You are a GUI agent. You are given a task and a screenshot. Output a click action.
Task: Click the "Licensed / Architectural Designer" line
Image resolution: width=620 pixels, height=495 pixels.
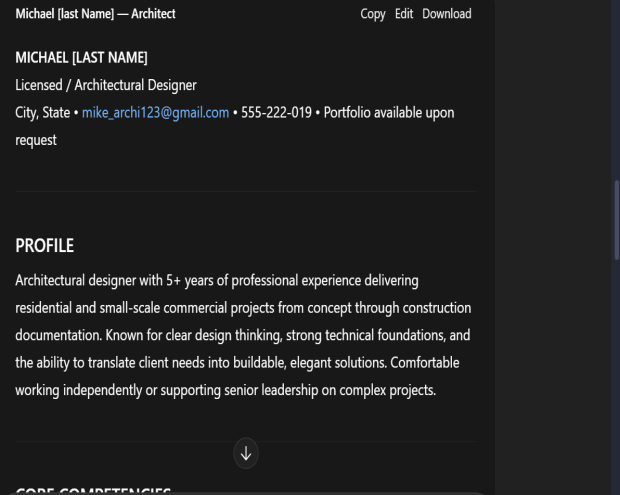point(106,85)
